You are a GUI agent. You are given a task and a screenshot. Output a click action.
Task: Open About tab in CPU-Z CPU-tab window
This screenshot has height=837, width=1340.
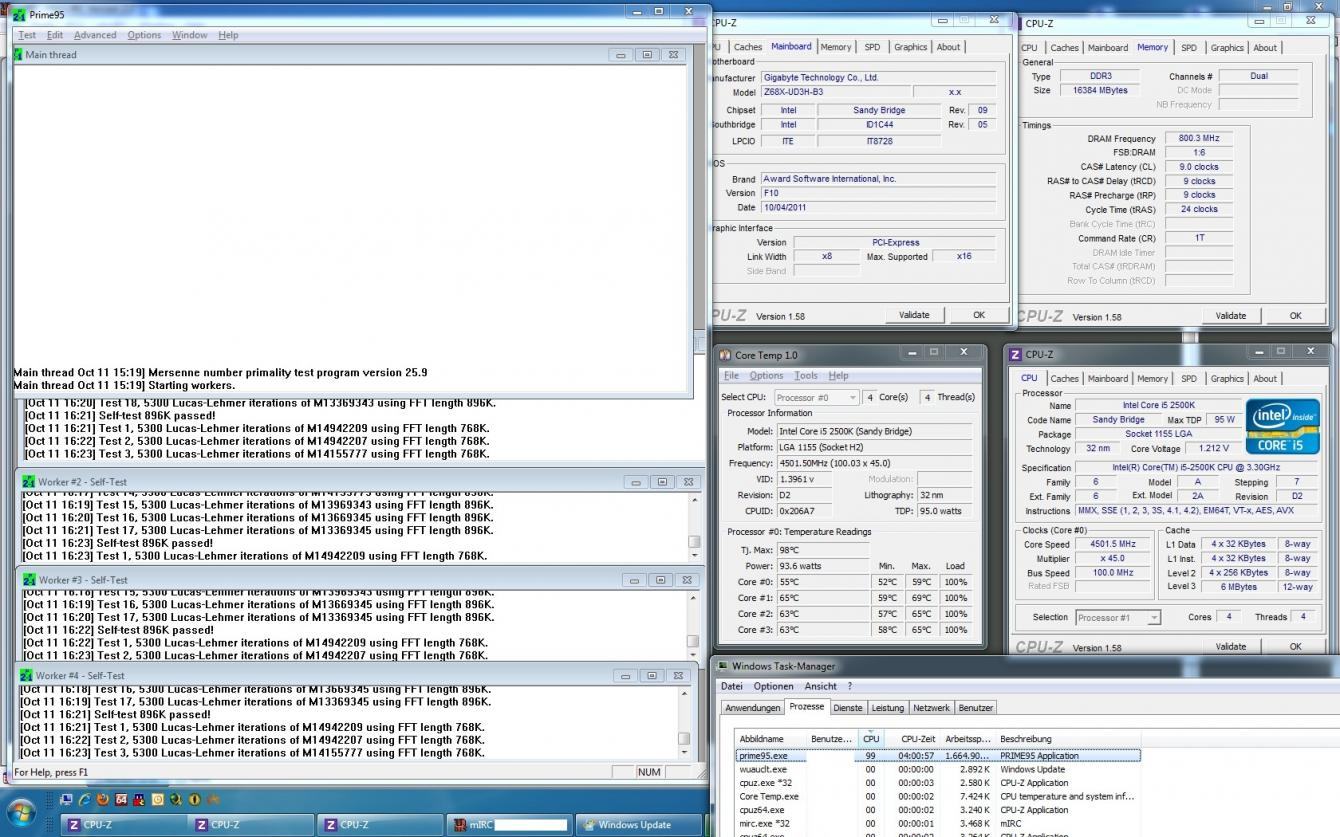(x=1265, y=379)
